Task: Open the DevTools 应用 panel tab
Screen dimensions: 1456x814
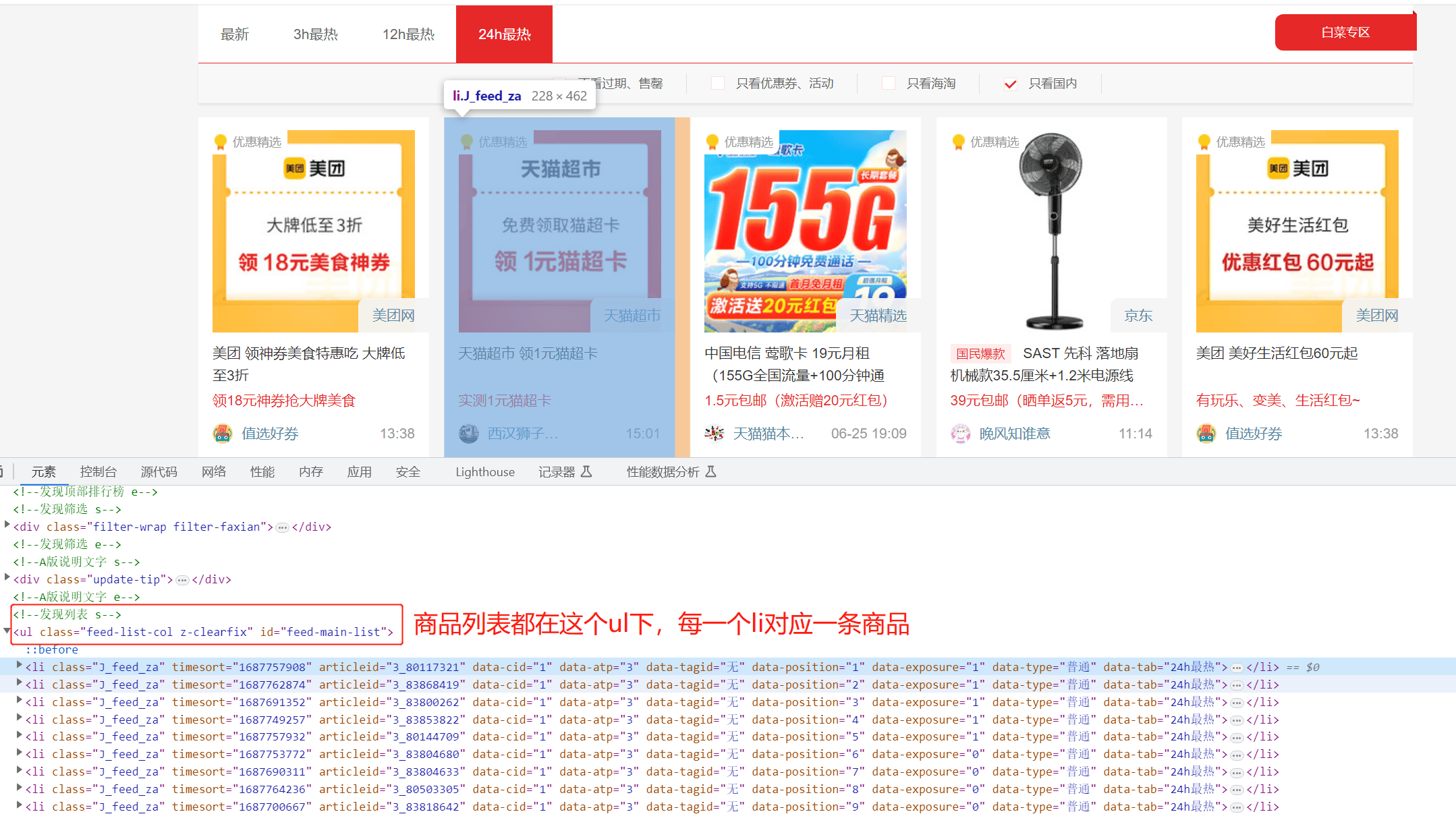Action: (x=360, y=472)
